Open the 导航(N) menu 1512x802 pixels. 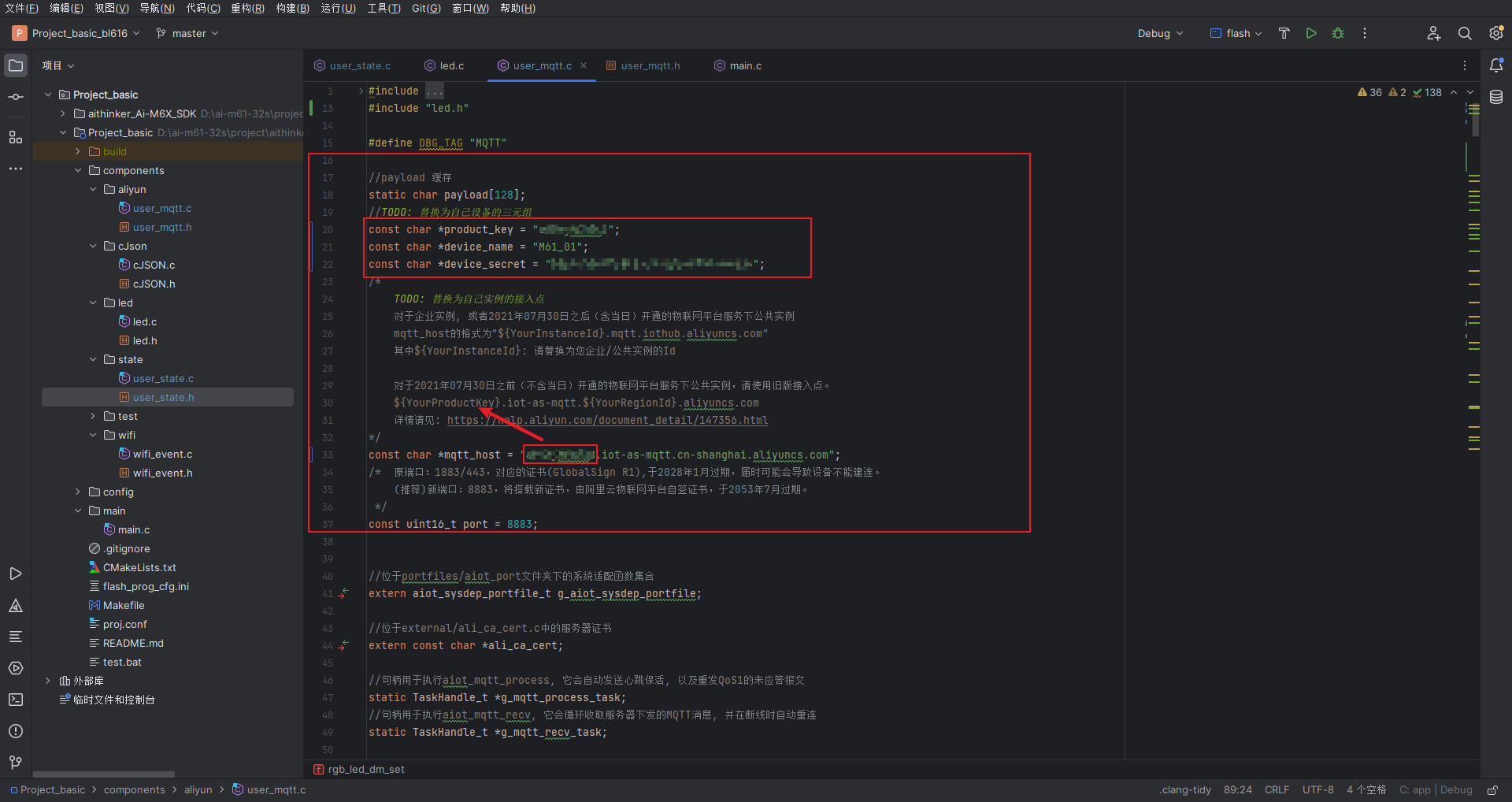coord(157,8)
